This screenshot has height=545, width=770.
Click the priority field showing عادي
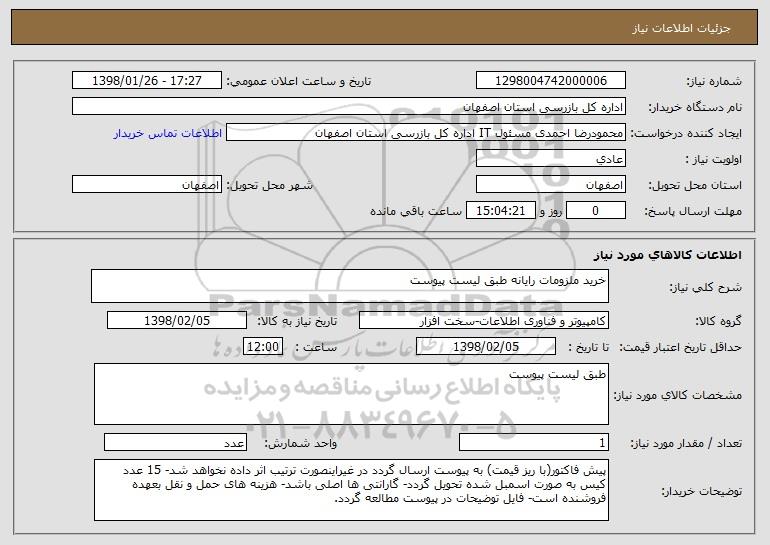coord(550,159)
